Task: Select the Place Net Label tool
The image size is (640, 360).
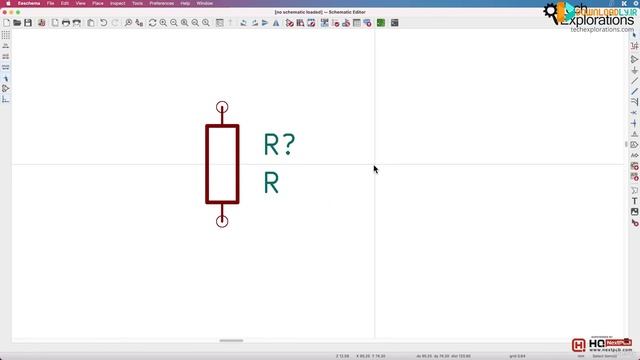Action: point(634,134)
